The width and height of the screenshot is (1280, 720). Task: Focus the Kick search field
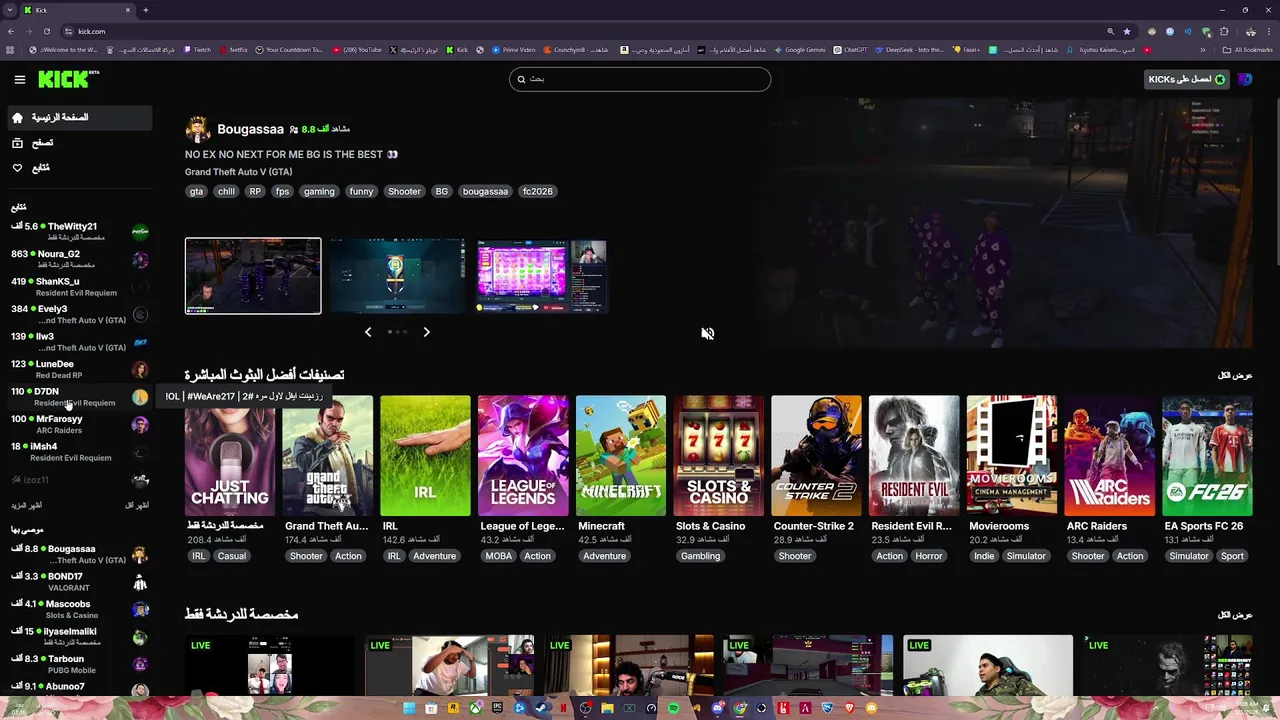pos(640,79)
